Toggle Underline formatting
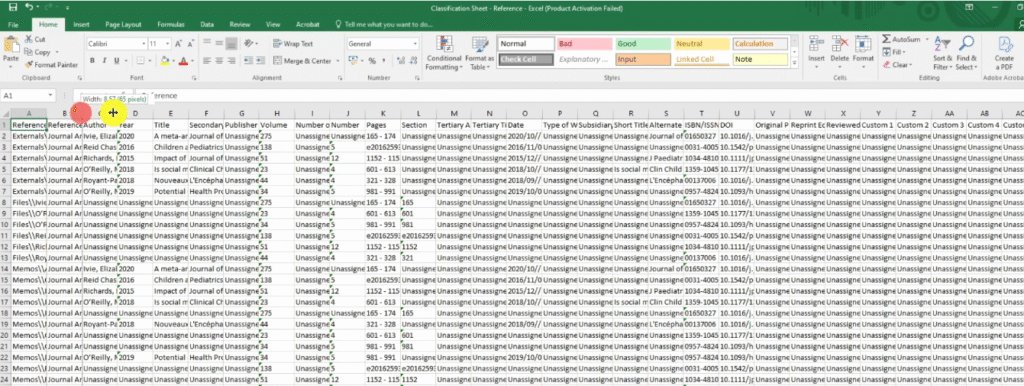This screenshot has width=1024, height=386. coord(117,61)
